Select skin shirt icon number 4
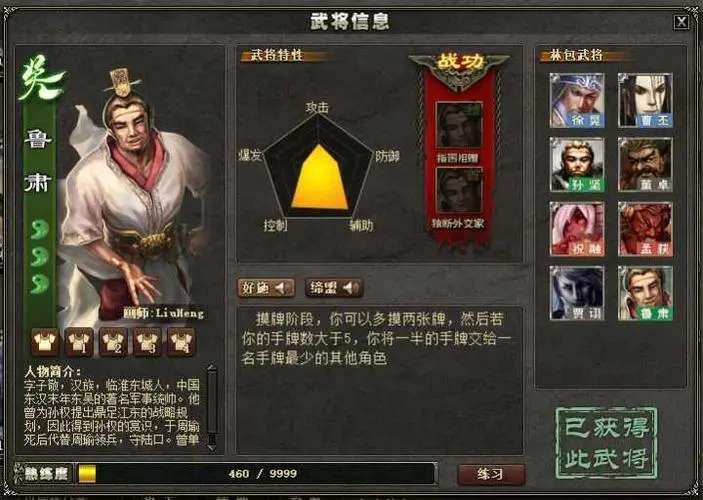This screenshot has height=500, width=703. 181,342
